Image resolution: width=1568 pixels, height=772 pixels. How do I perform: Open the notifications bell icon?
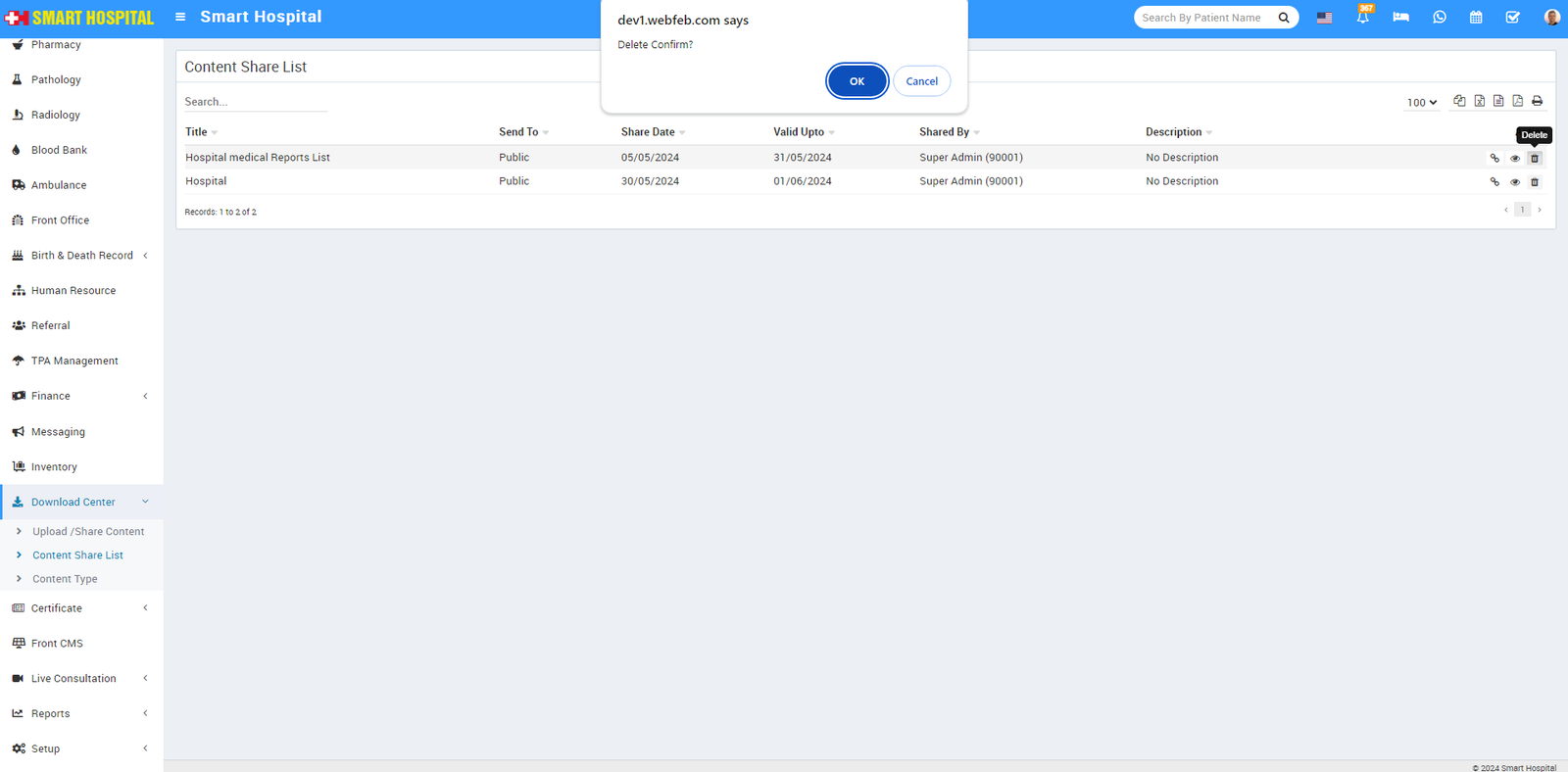(x=1362, y=18)
